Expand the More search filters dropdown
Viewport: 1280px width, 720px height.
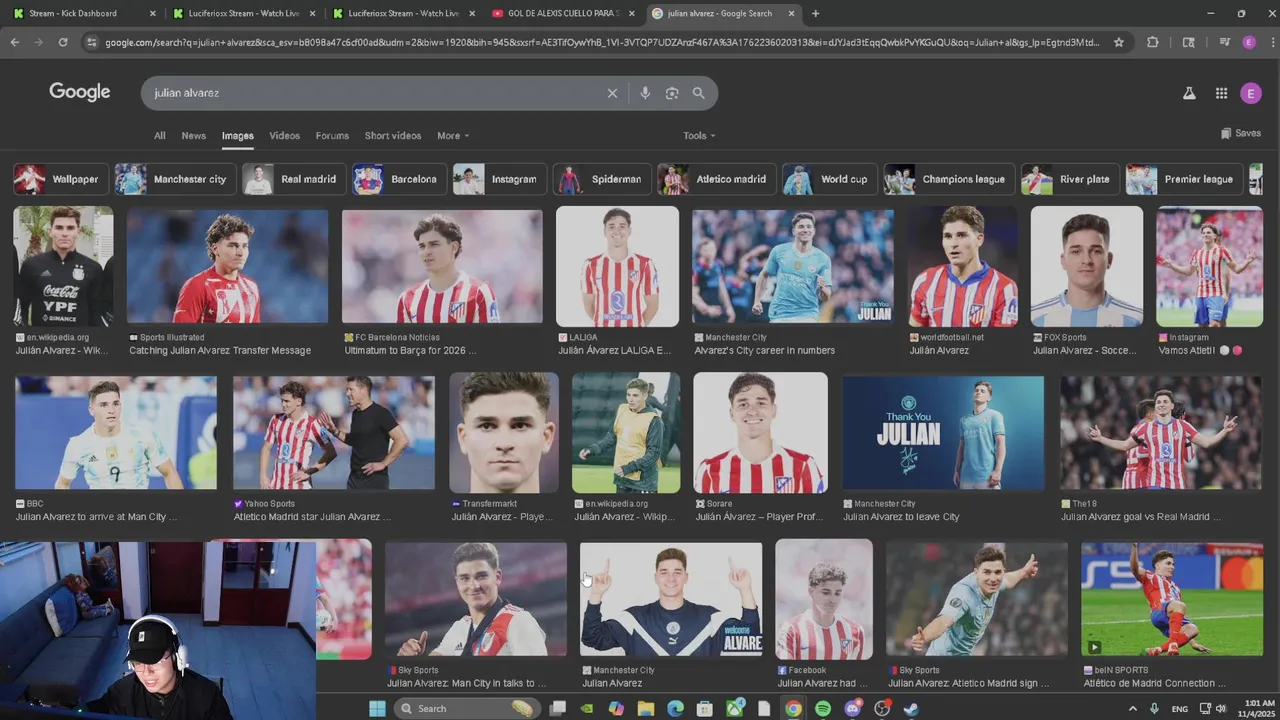[x=453, y=135]
